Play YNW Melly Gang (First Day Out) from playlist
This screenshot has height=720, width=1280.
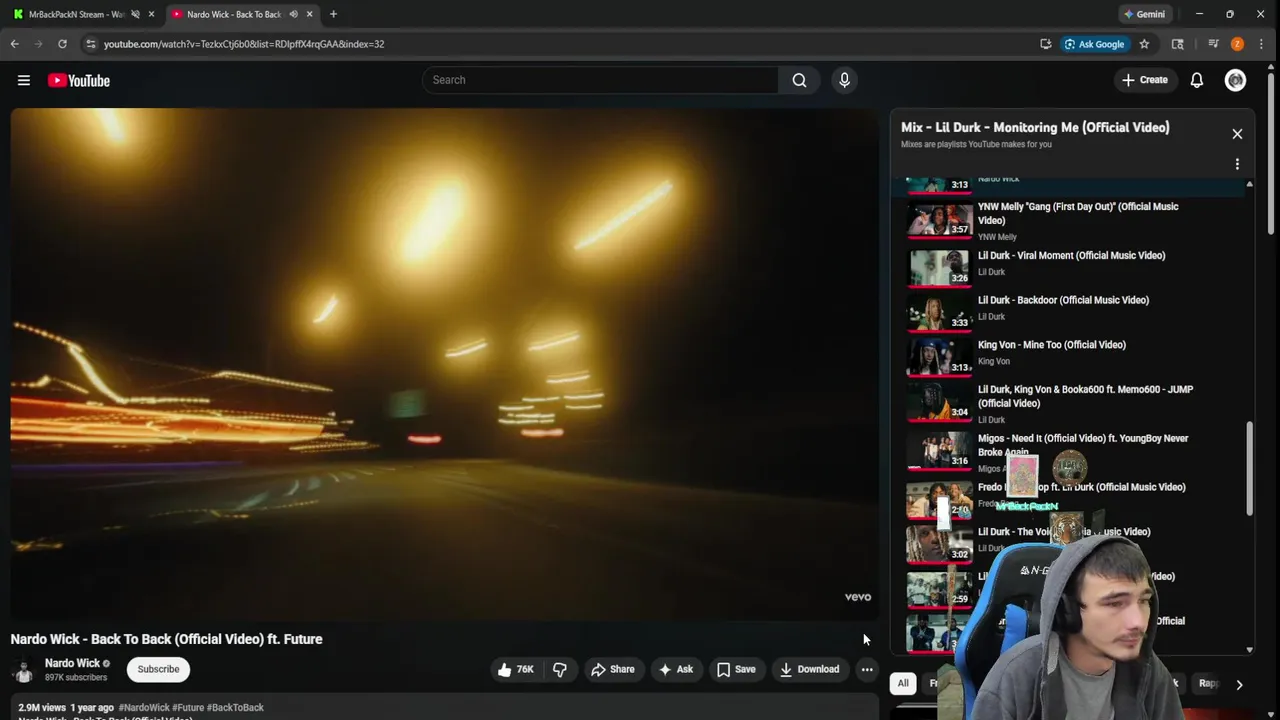pyautogui.click(x=1078, y=213)
